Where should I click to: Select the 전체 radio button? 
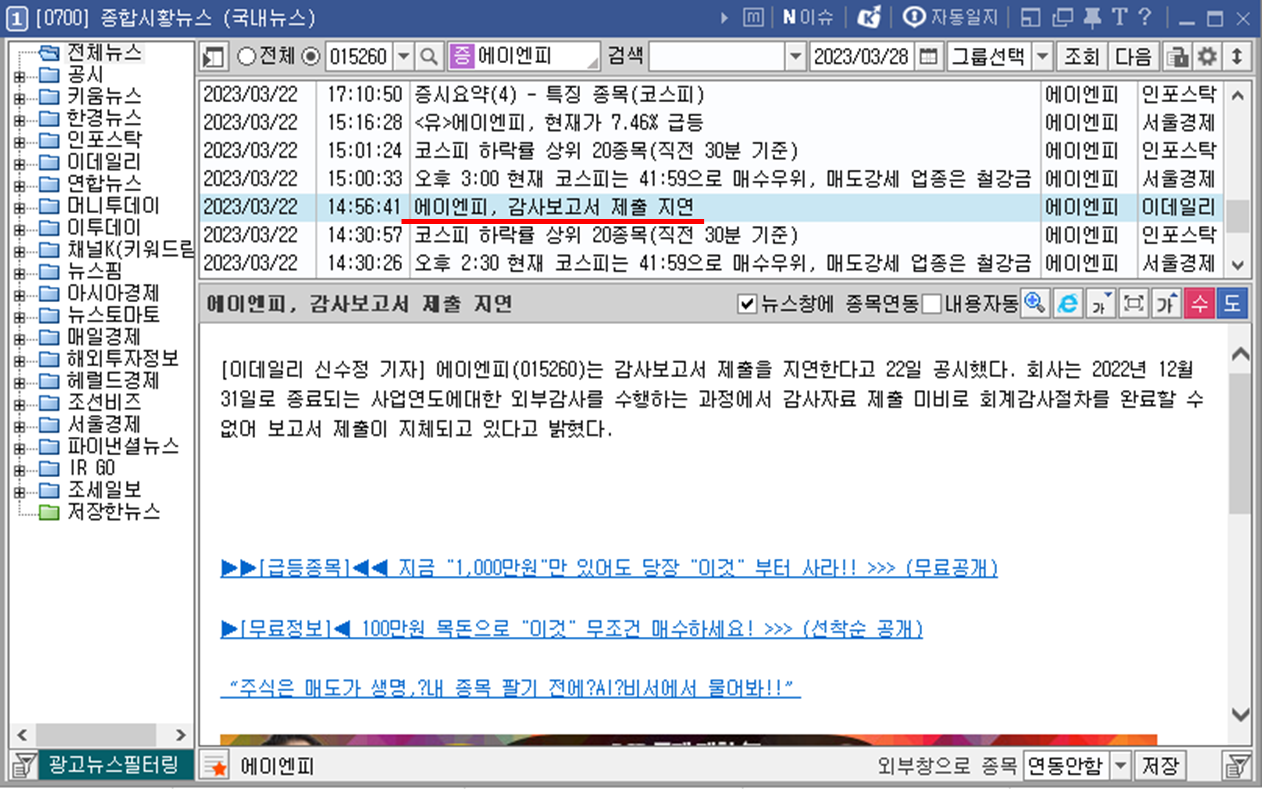246,57
